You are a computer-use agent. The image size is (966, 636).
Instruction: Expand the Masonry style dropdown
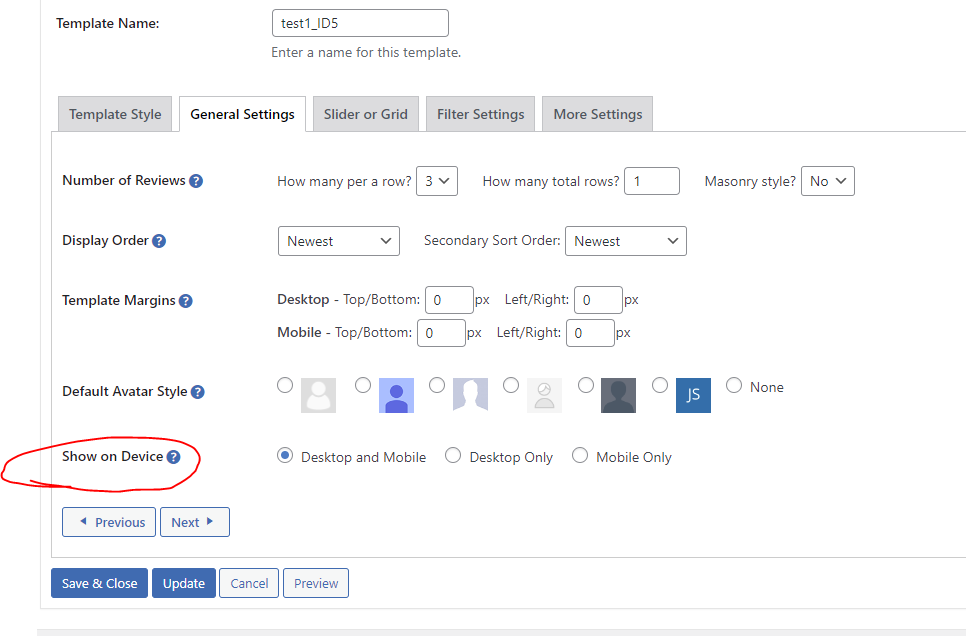pos(827,181)
